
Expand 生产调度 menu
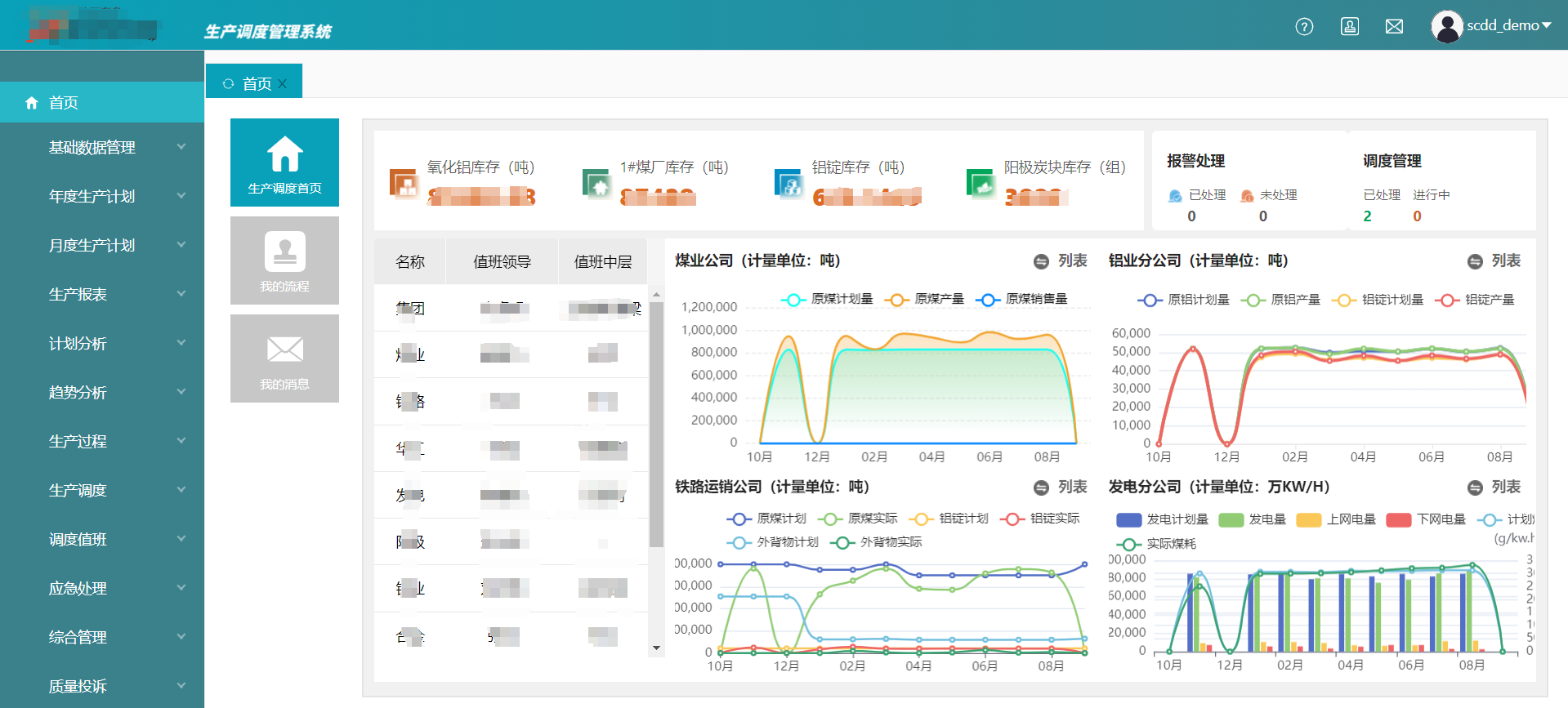tap(102, 490)
